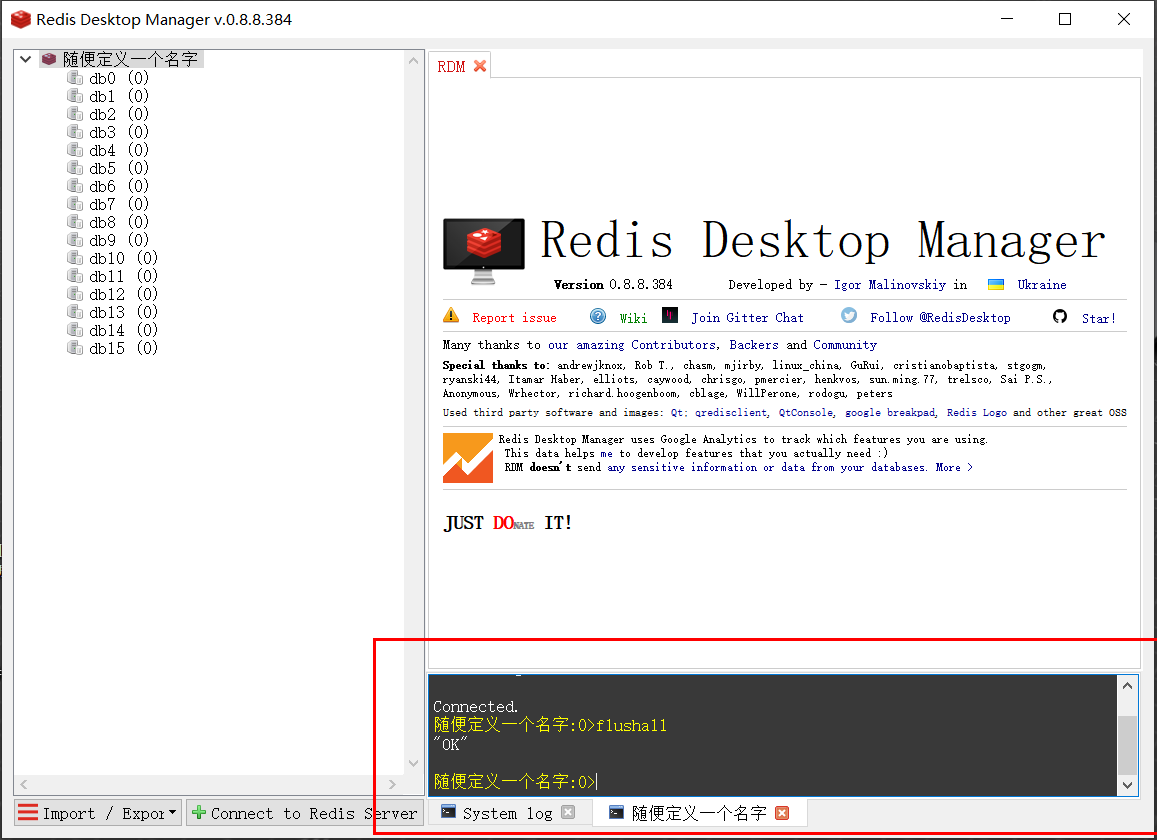Image resolution: width=1157 pixels, height=840 pixels.
Task: Select the db4 database icon
Action: (x=75, y=150)
